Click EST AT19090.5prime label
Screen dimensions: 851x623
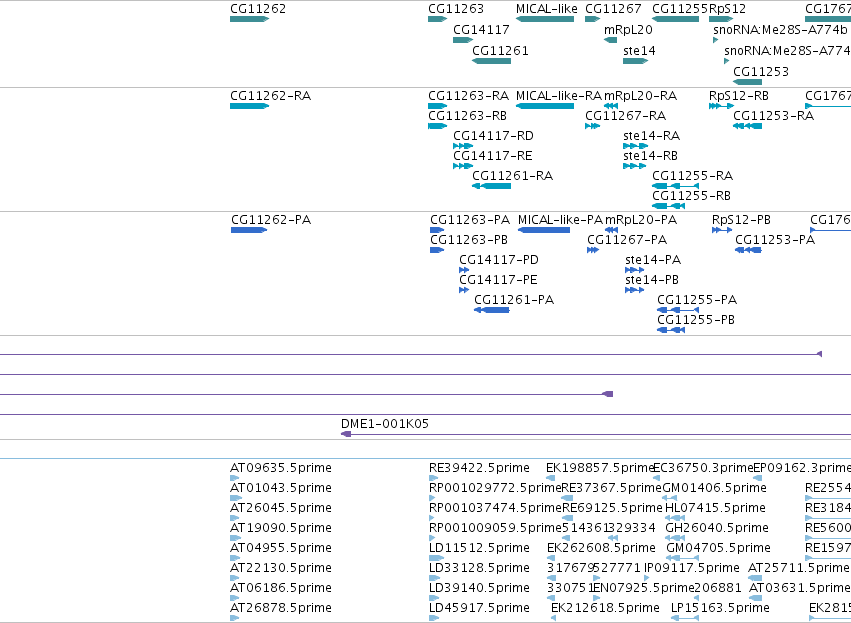281,527
